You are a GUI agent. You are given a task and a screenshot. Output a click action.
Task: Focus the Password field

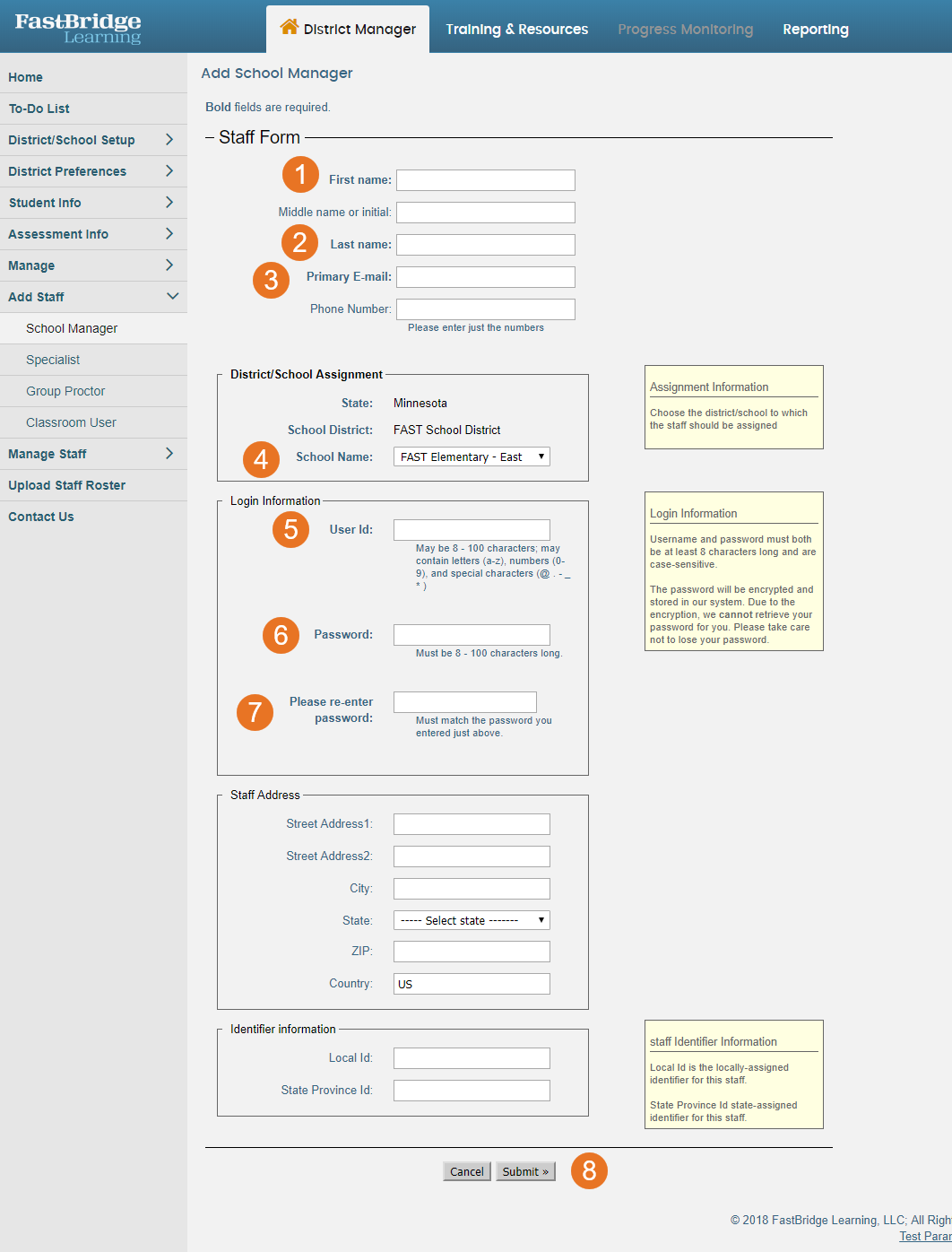472,635
